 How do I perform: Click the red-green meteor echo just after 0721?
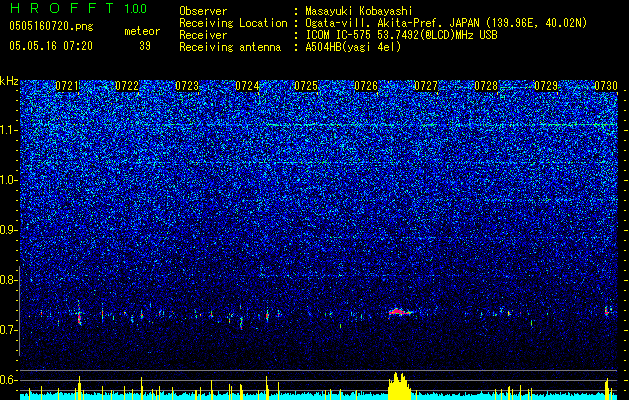(x=79, y=314)
